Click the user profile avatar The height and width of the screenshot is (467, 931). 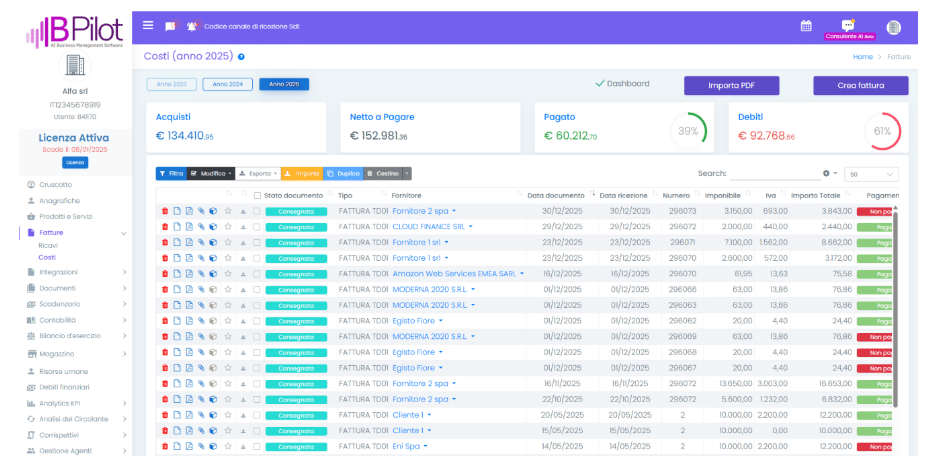click(893, 27)
